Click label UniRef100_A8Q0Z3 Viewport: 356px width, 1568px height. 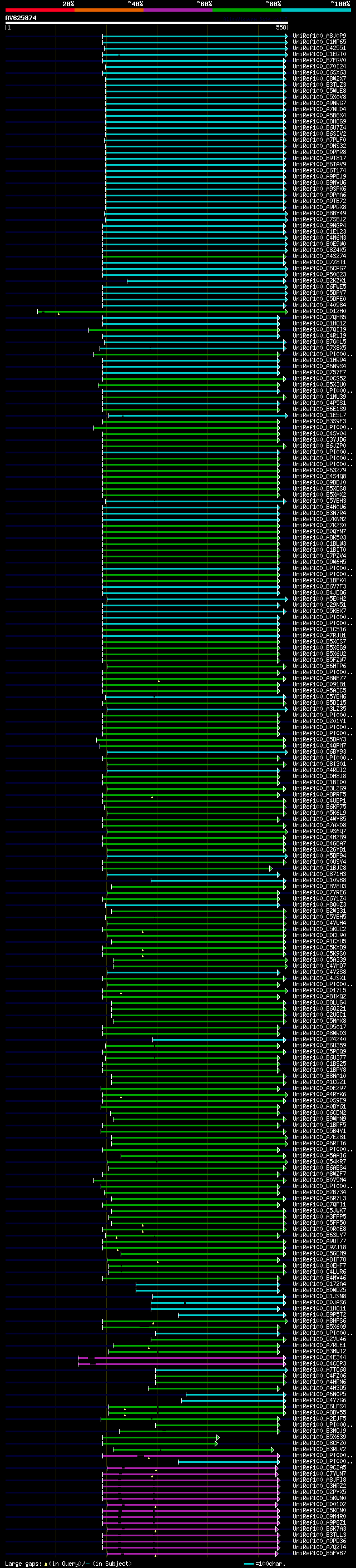(319, 904)
